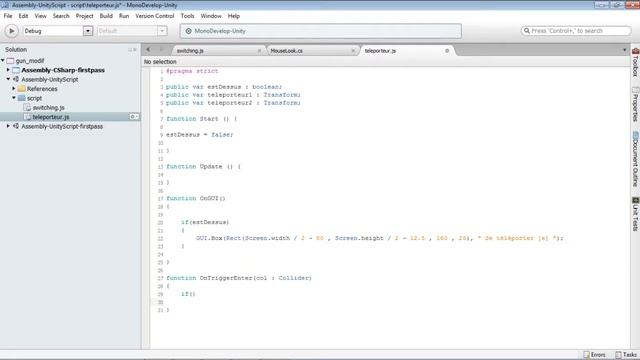Open the Default runtime dropdown

pos(162,31)
